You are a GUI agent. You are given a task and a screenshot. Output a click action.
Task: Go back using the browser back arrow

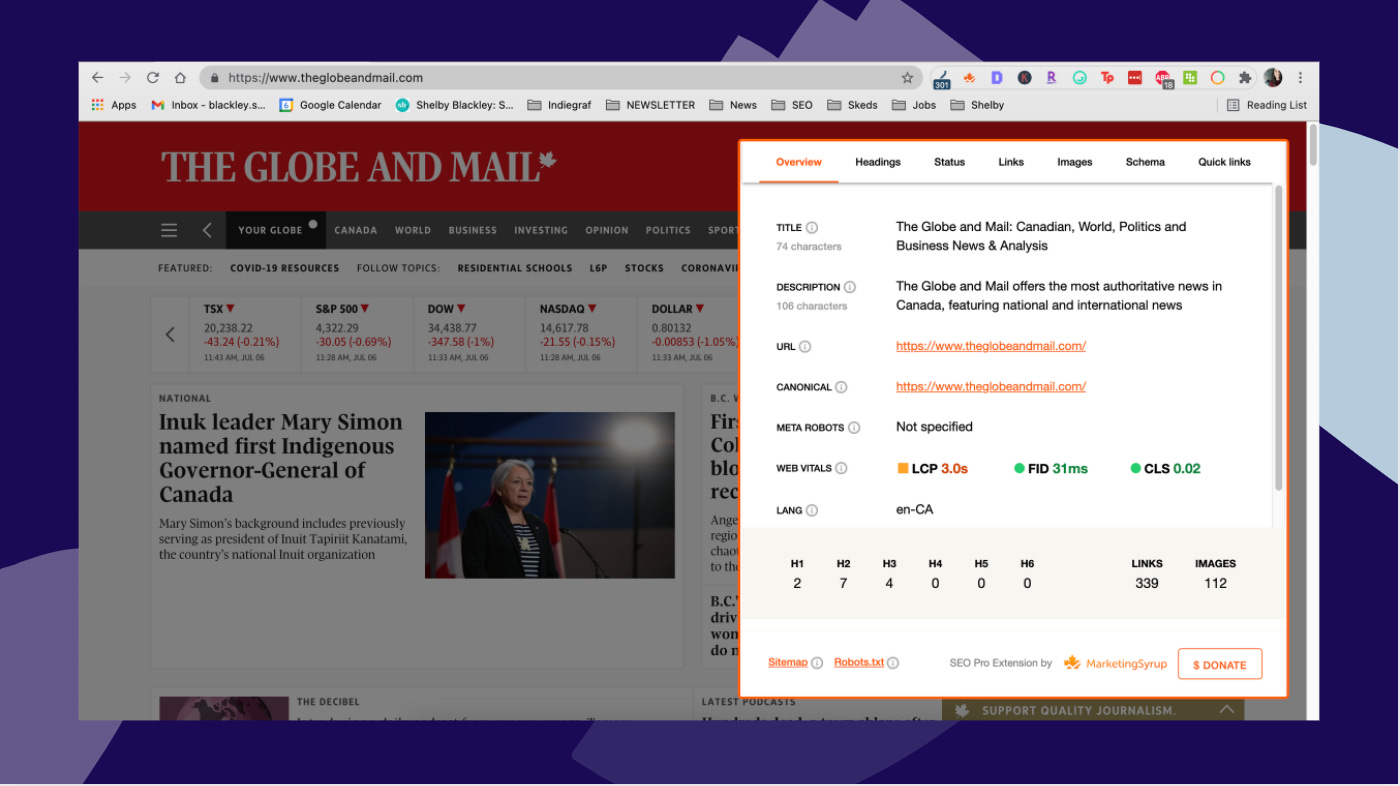[97, 77]
